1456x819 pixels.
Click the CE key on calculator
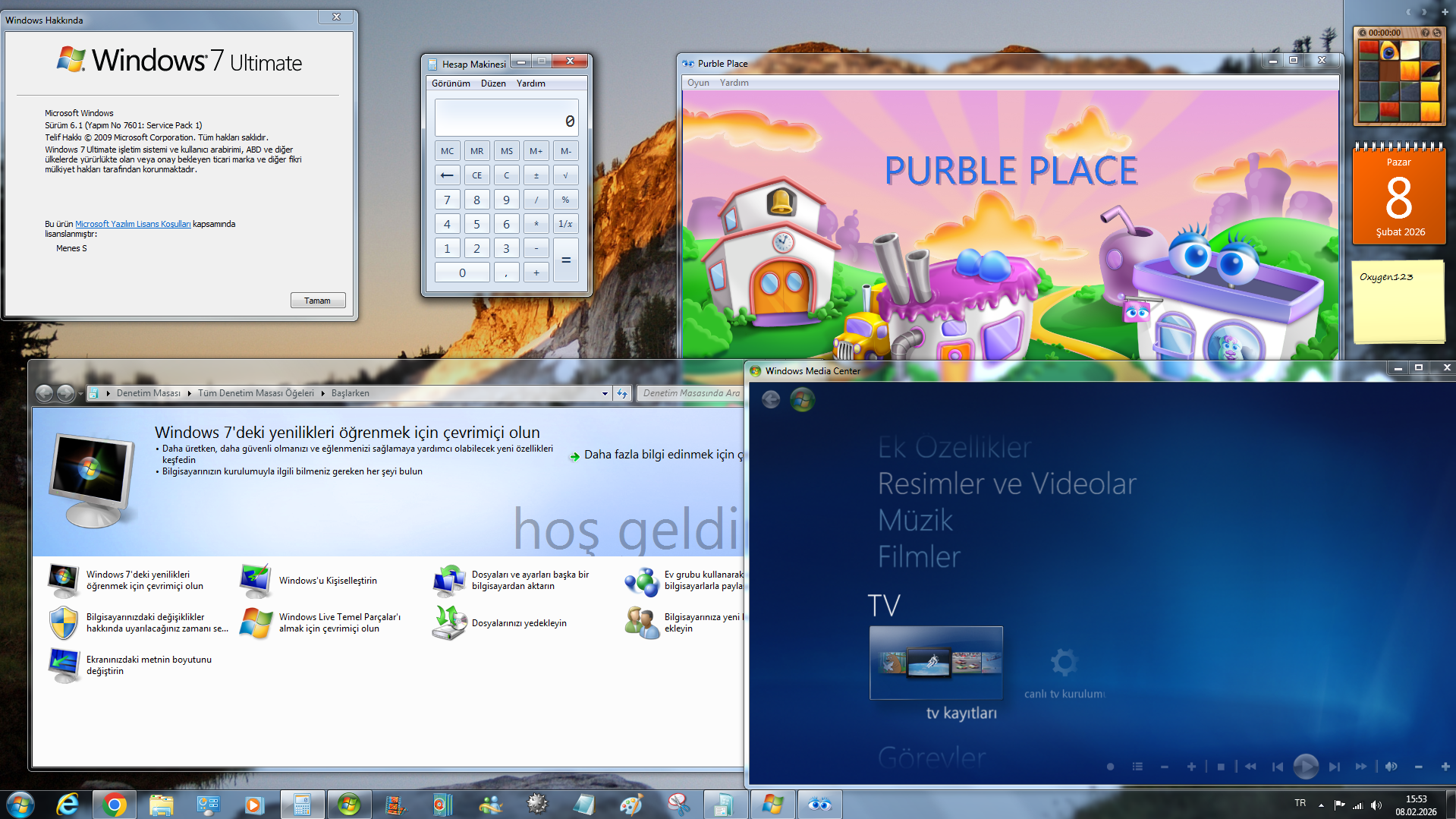[x=477, y=175]
